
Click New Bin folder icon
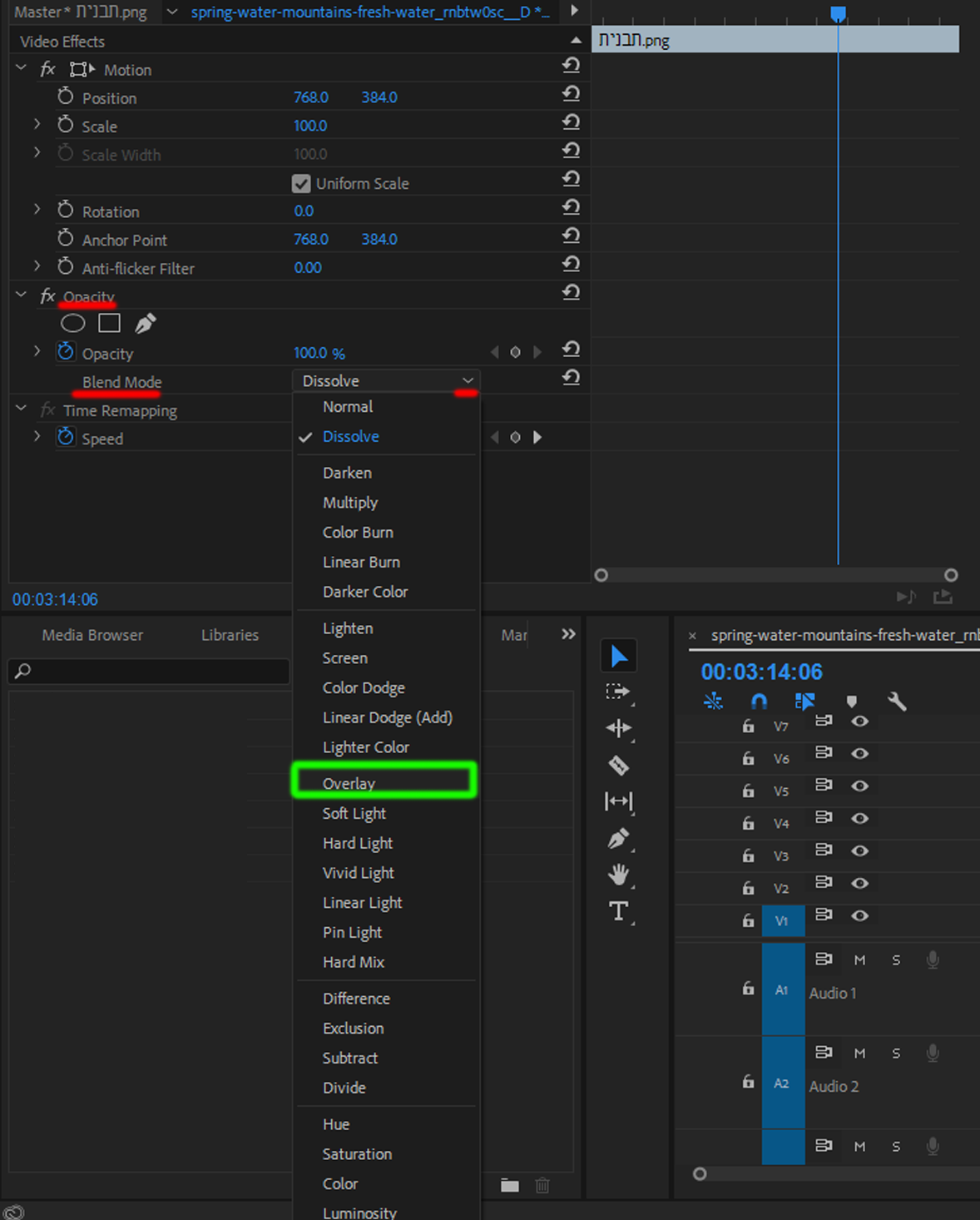pos(510,1185)
